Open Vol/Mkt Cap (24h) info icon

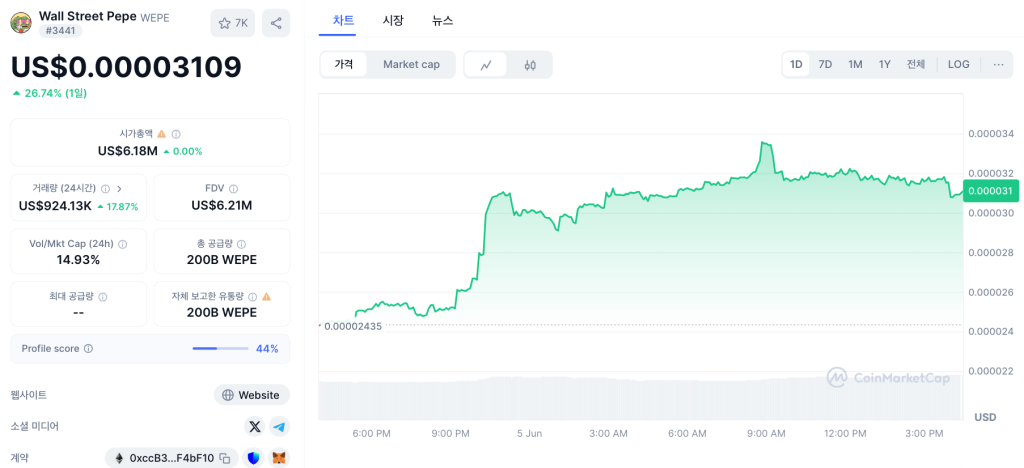tap(122, 243)
